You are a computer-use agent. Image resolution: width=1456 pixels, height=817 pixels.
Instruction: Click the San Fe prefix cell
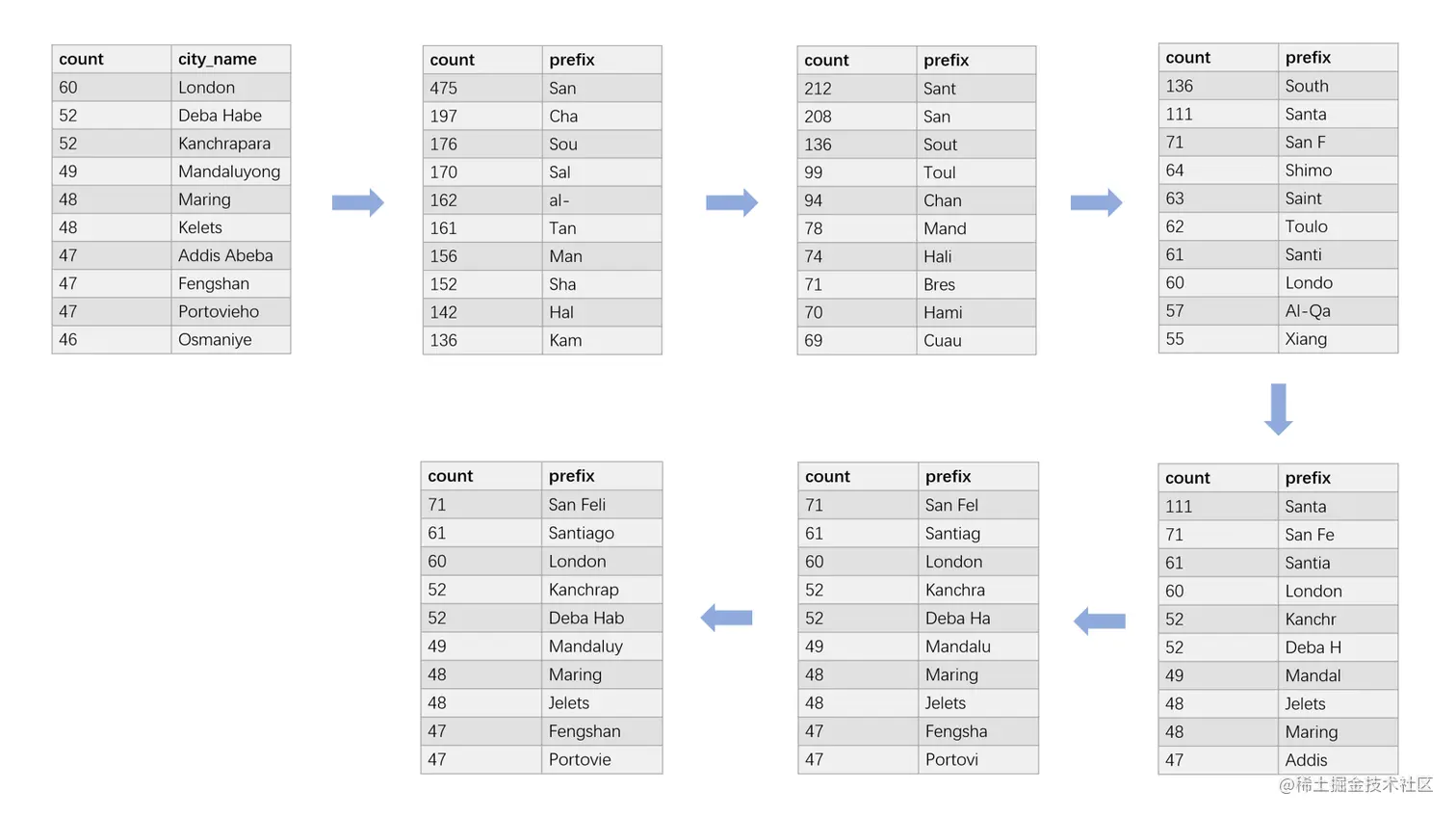(x=1339, y=535)
